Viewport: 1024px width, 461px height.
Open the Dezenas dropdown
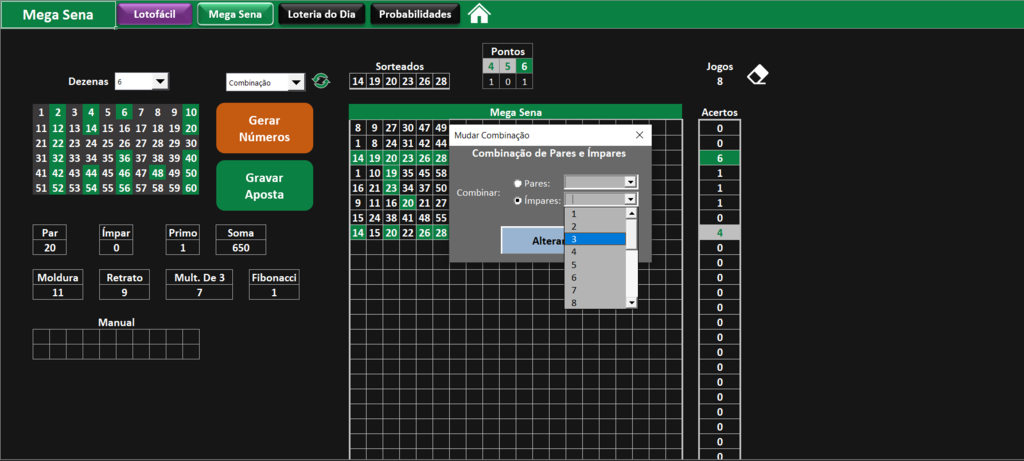[x=160, y=82]
